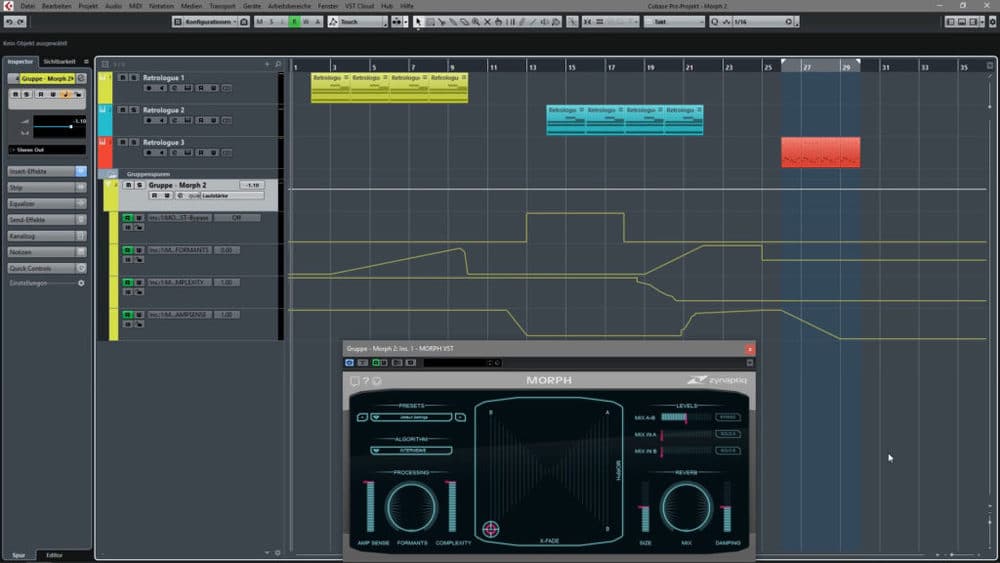This screenshot has width=1000, height=563.
Task: Solo the Retrologue 2 track
Action: coord(134,110)
